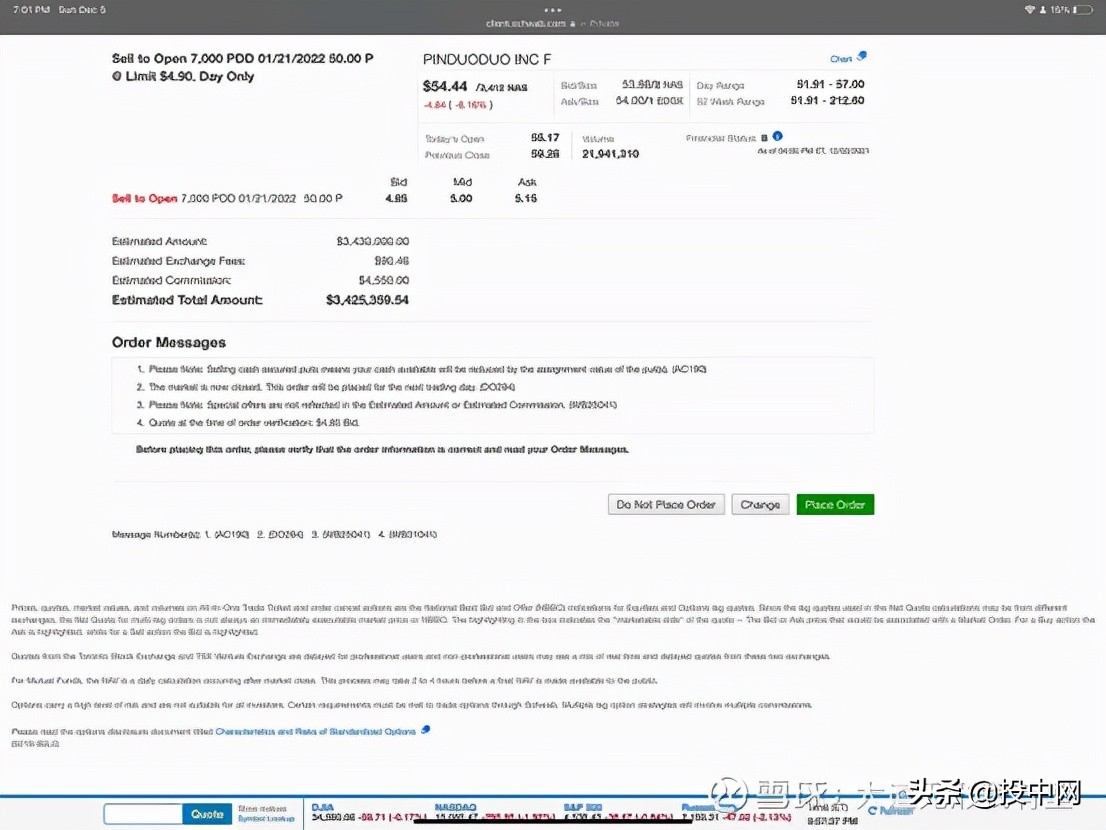The width and height of the screenshot is (1106, 830).
Task: Click the NASDAQ index in ticker bar
Action: 455,806
